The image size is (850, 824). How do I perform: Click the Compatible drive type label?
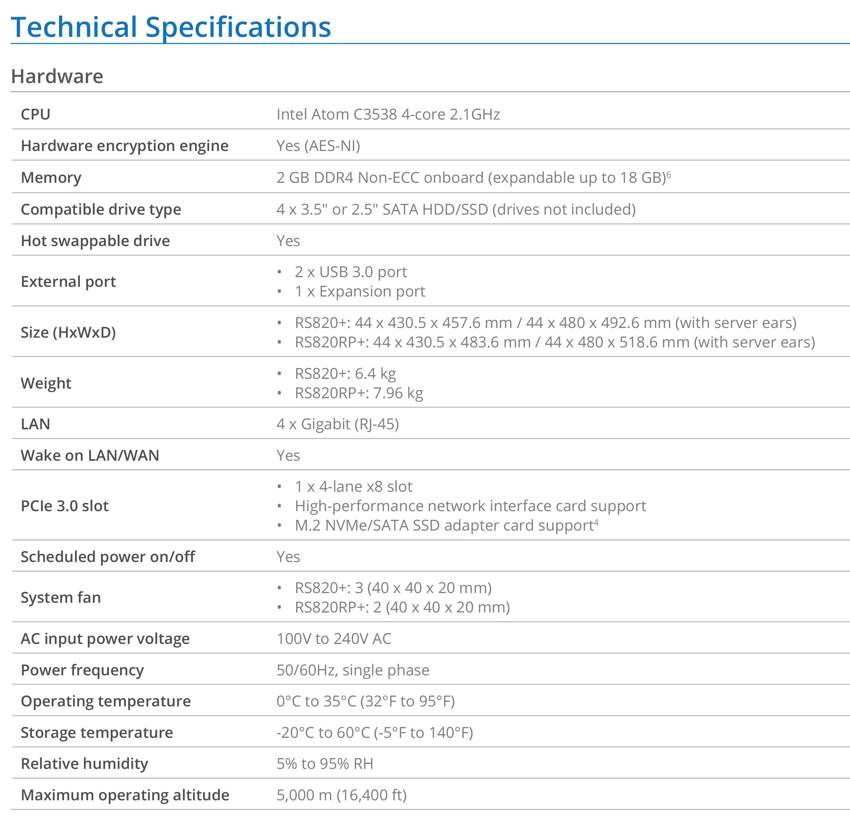point(101,209)
